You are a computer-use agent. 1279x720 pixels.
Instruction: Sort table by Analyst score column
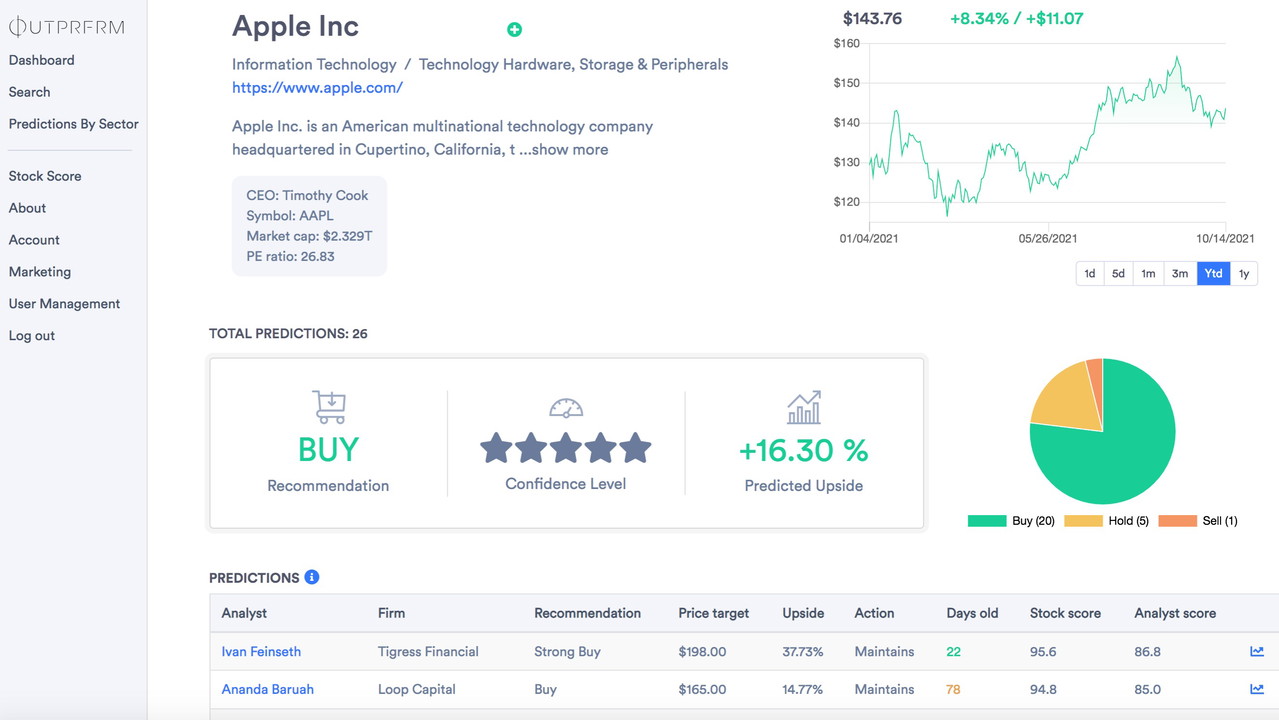pyautogui.click(x=1175, y=613)
